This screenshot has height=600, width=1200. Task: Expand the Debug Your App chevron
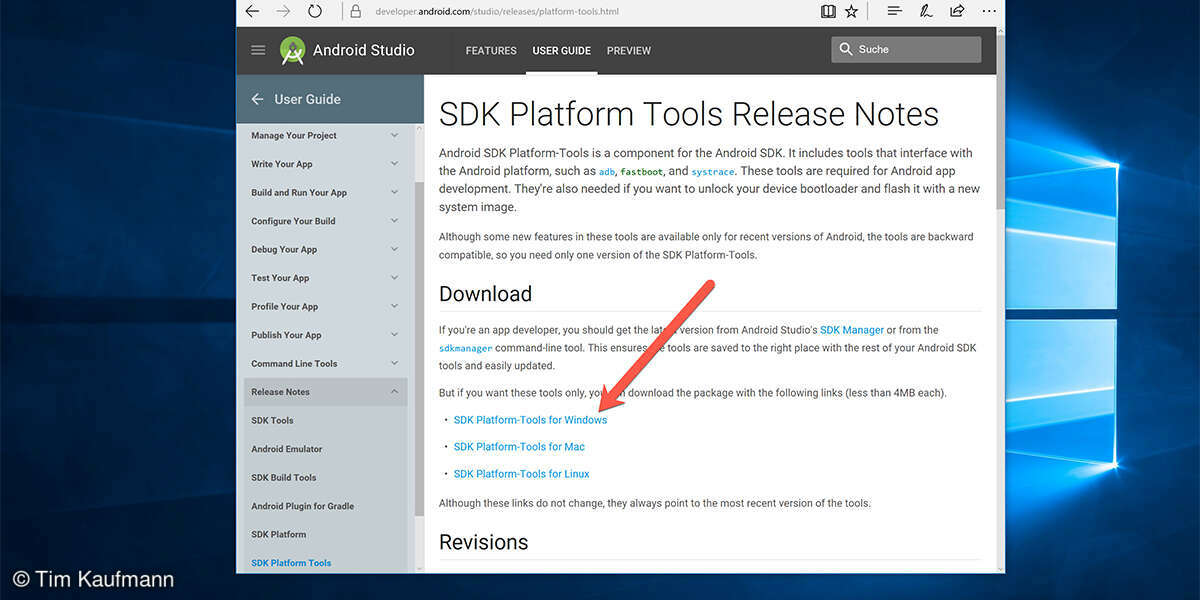394,250
